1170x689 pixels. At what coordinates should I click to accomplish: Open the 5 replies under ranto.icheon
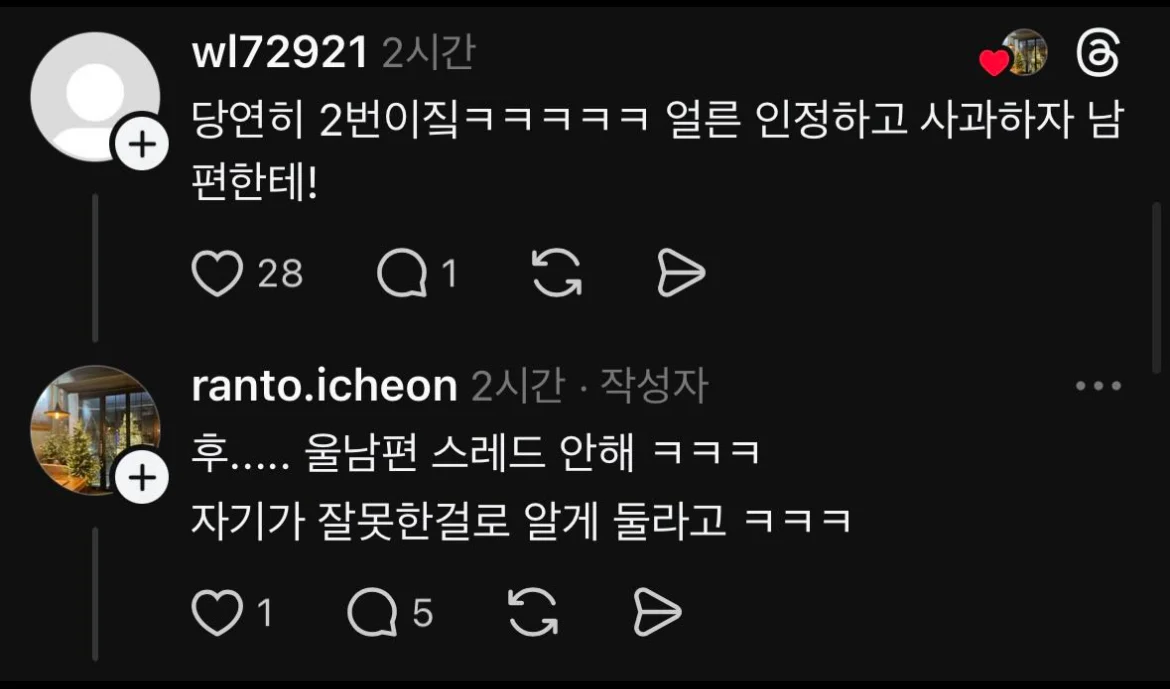372,612
